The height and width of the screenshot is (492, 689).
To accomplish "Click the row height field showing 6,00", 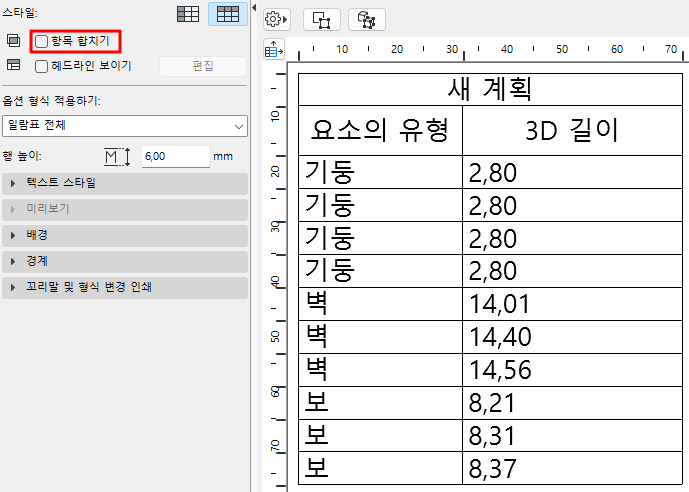I will [176, 156].
